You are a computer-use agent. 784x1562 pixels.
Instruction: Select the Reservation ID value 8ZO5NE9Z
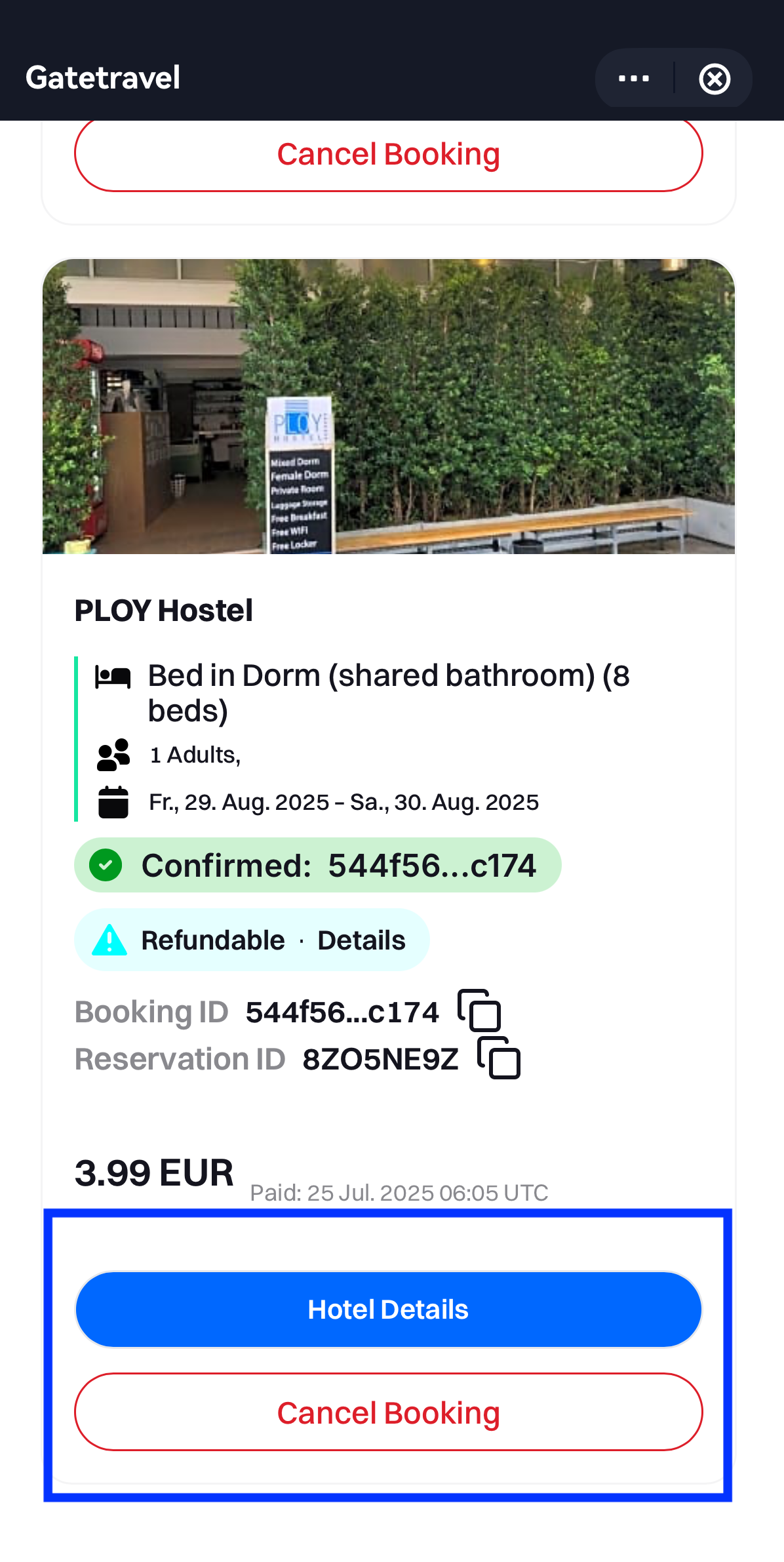380,1059
